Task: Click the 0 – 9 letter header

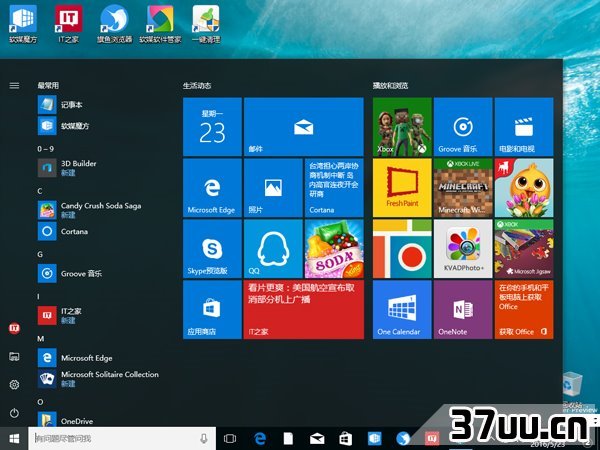Action: 46,149
